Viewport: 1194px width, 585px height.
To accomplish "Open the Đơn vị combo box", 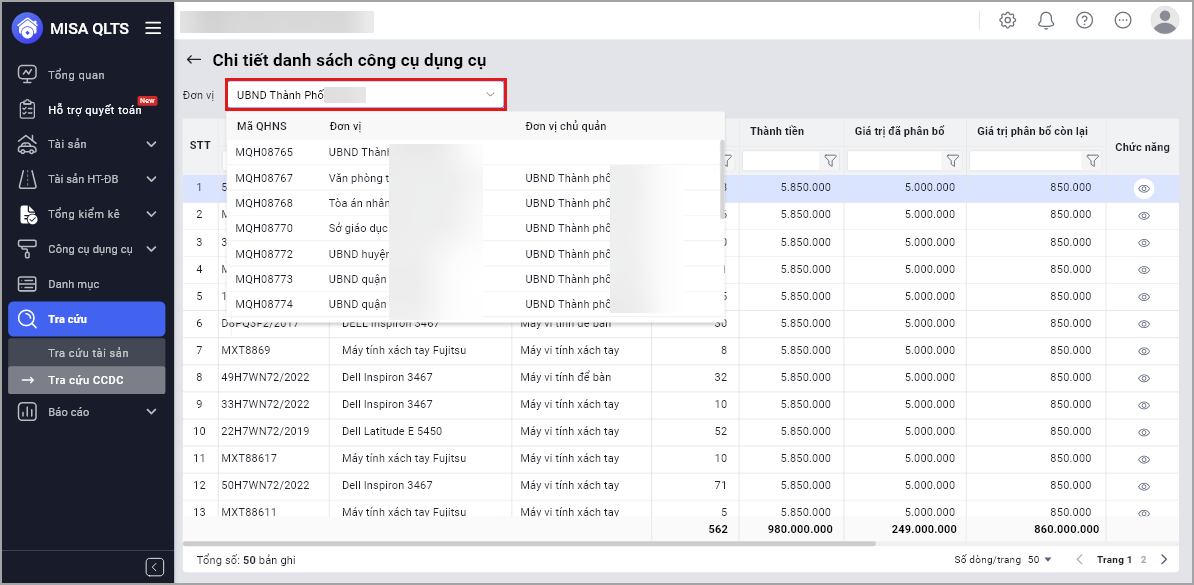I will pos(366,95).
